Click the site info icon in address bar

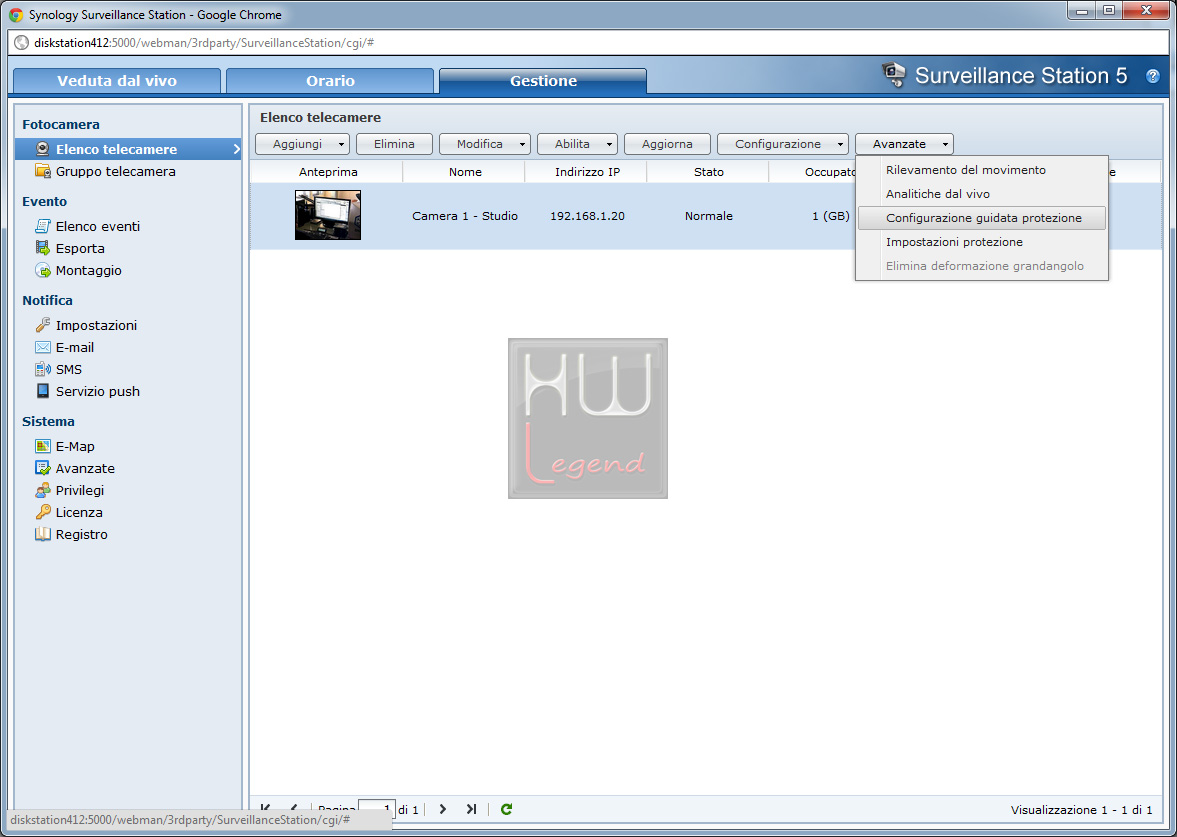pyautogui.click(x=22, y=43)
